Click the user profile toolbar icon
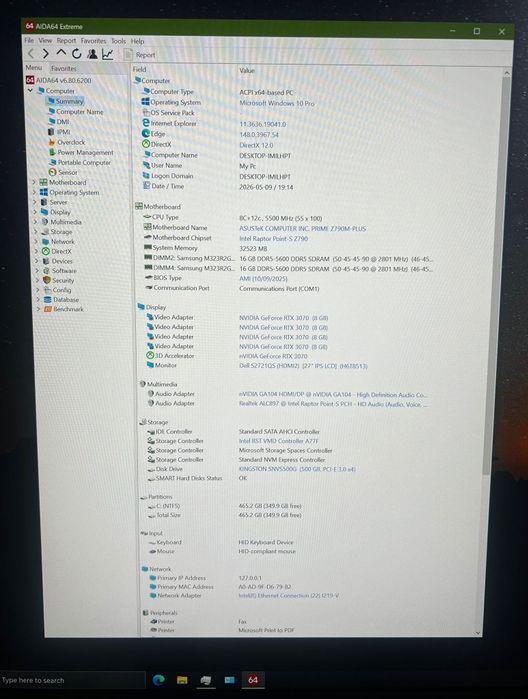Viewport: 528px width, 699px height. click(x=92, y=54)
